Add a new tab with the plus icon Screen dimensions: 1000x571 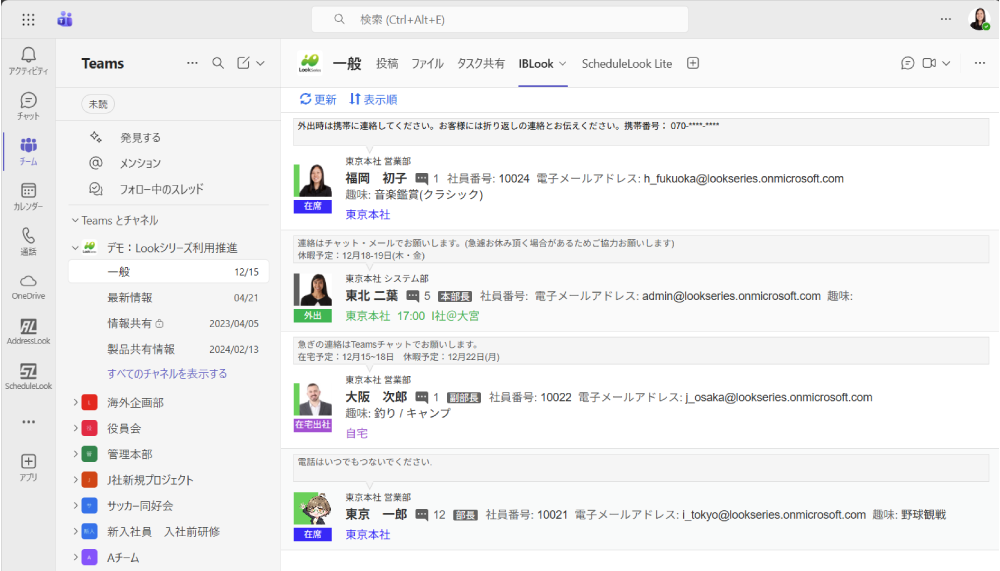pos(693,63)
